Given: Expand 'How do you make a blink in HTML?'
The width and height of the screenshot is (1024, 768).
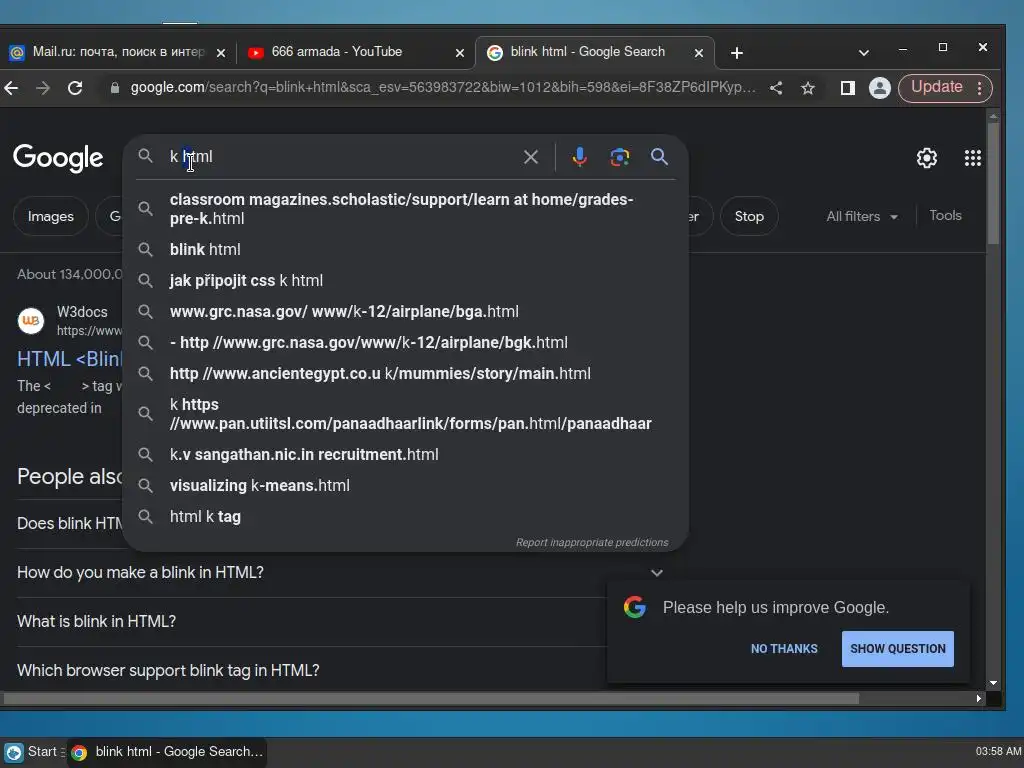Looking at the screenshot, I should (340, 573).
